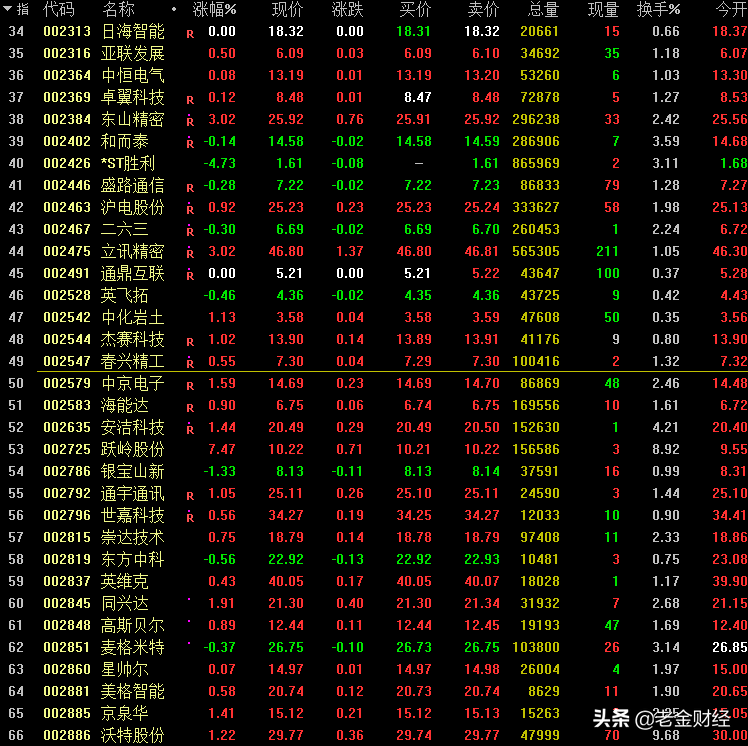Select stock 英飞拓
The width and height of the screenshot is (748, 746).
[x=125, y=295]
